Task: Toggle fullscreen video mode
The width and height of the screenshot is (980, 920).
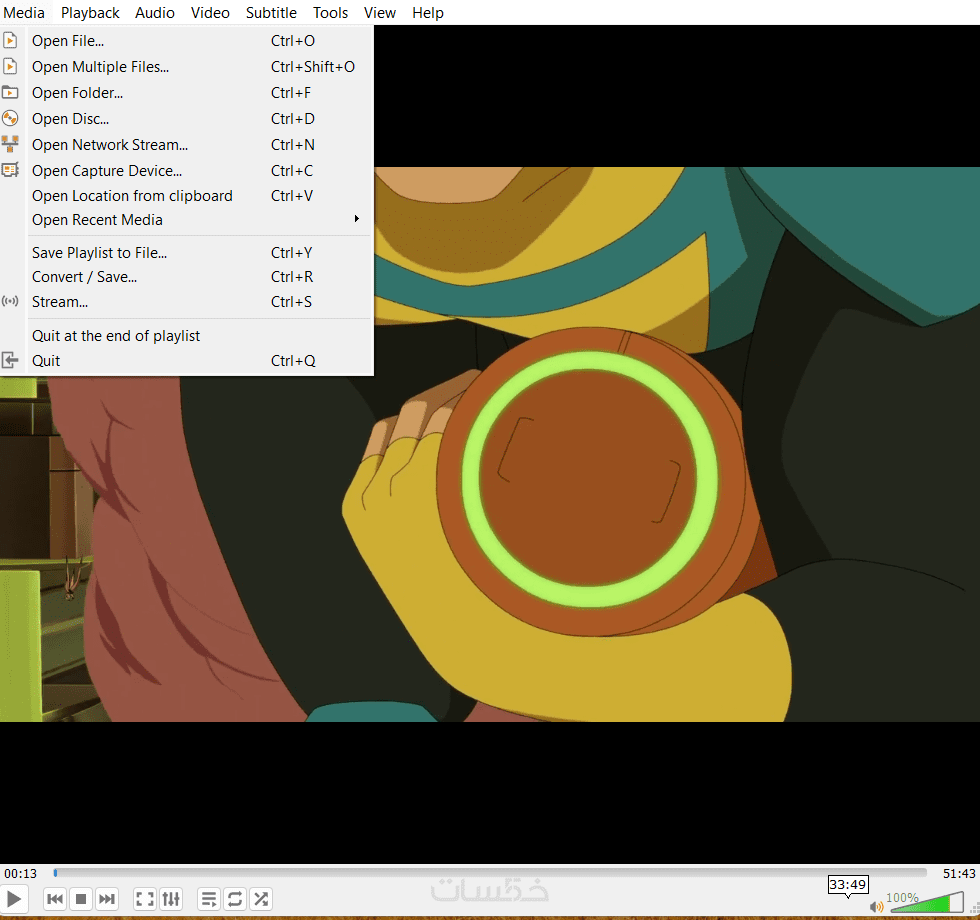Action: [x=145, y=899]
